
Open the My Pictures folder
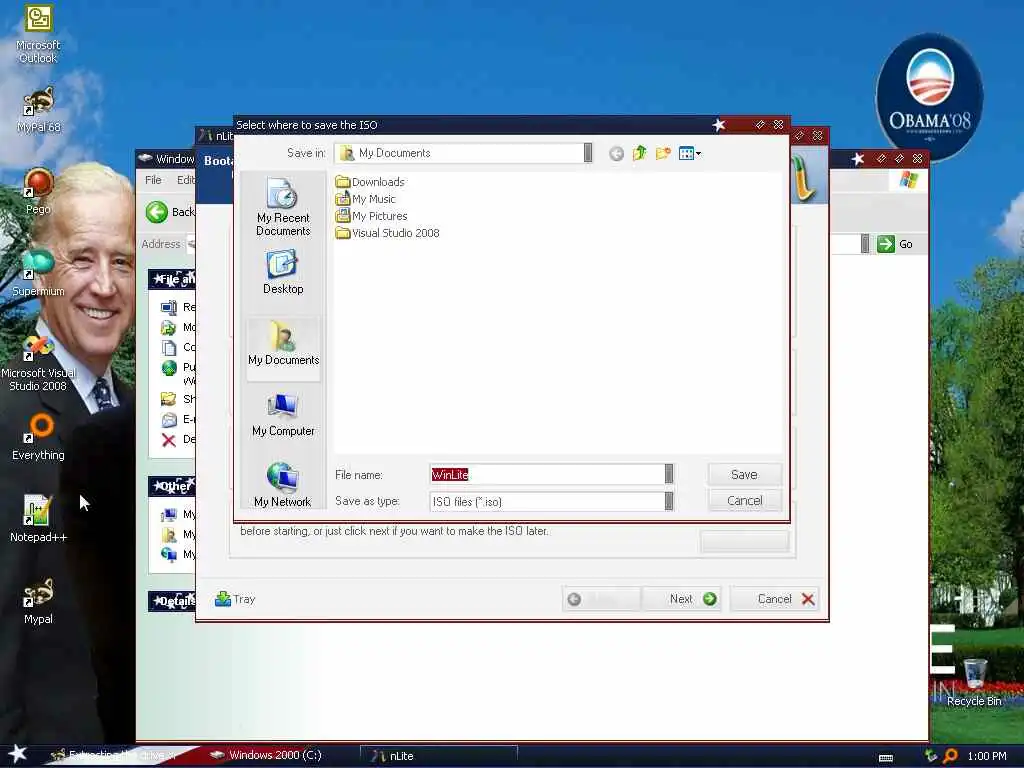(371, 216)
